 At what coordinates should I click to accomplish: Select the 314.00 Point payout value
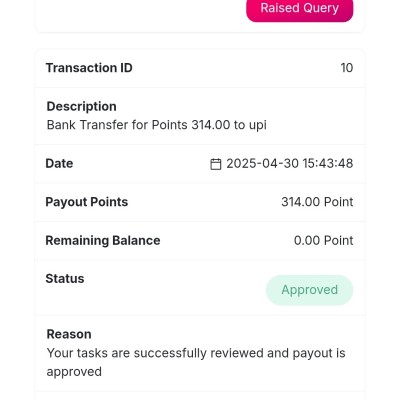pyautogui.click(x=317, y=202)
